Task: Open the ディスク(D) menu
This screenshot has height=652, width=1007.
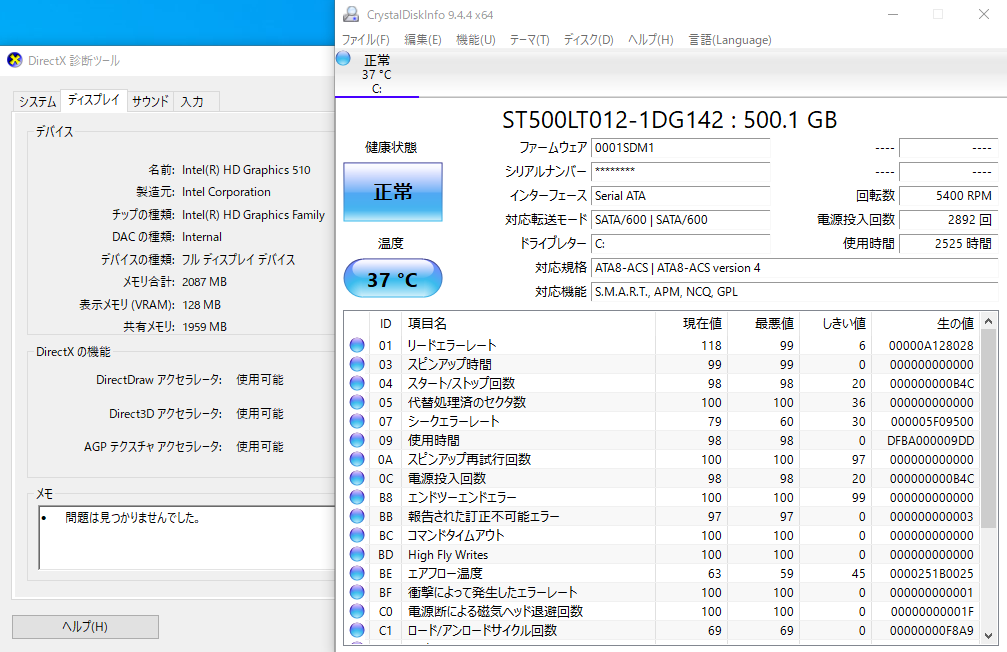Action: point(588,40)
